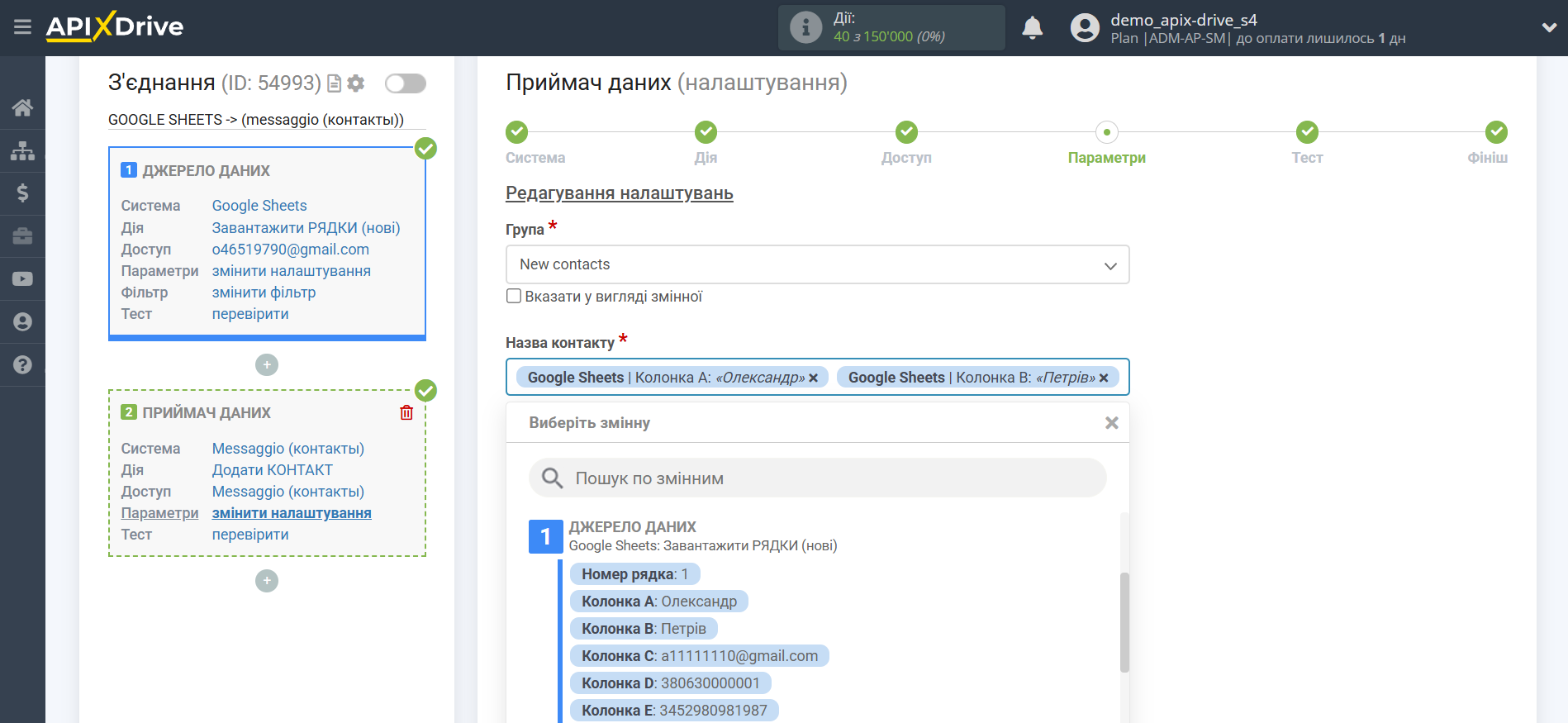Open the connection settings gear icon
This screenshot has width=1568, height=723.
[x=356, y=83]
